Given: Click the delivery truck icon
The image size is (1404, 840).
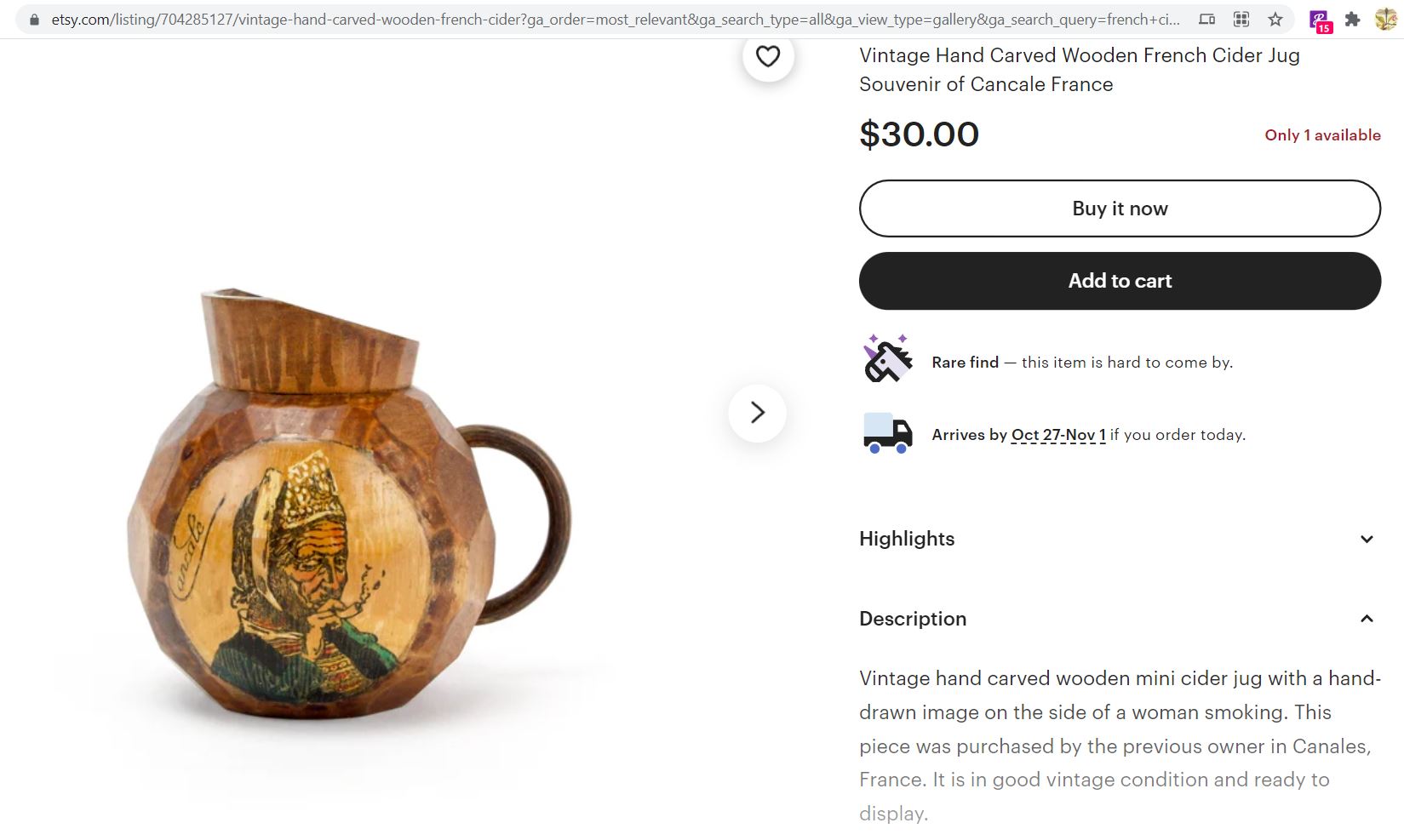Looking at the screenshot, I should tap(887, 433).
